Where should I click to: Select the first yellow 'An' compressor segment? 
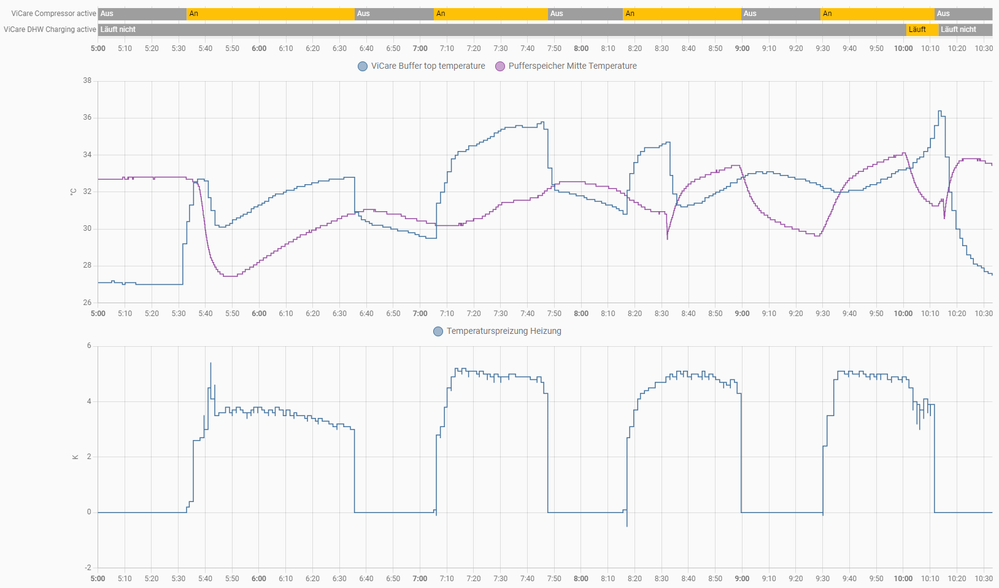coord(270,14)
